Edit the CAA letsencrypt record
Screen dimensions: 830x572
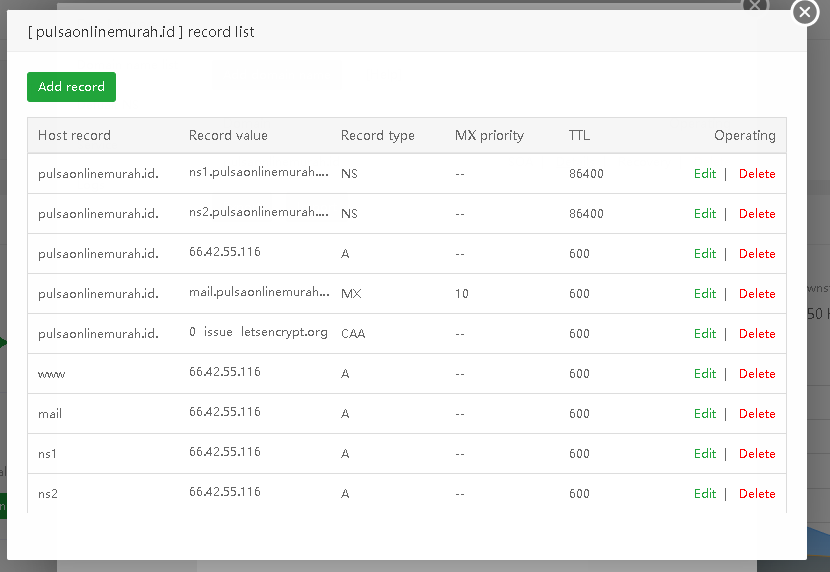705,334
